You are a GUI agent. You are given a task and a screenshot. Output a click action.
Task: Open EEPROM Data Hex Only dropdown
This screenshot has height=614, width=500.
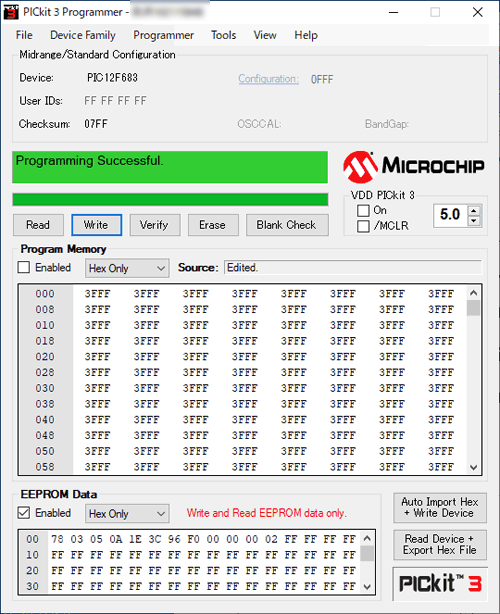point(127,513)
